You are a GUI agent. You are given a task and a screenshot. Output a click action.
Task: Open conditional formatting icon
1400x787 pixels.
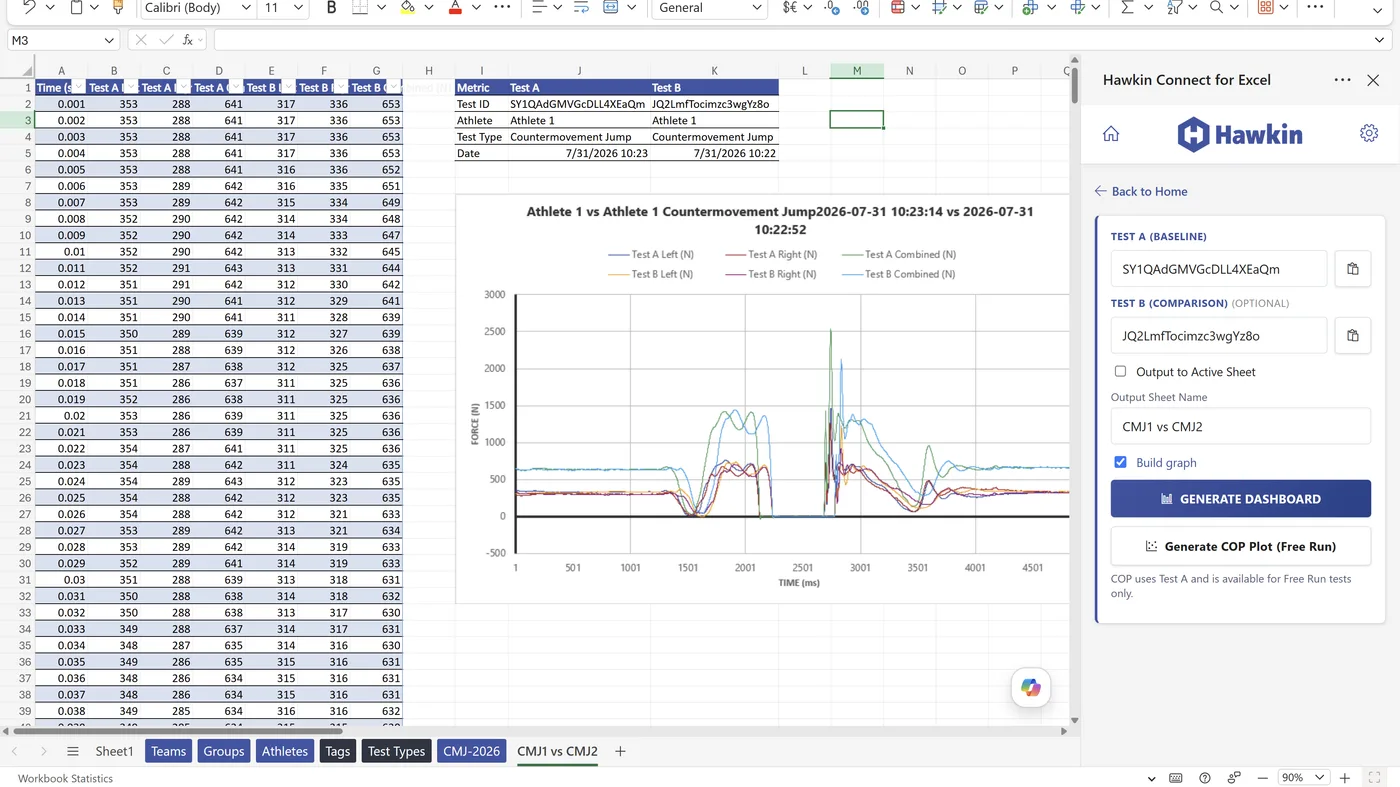tap(897, 7)
